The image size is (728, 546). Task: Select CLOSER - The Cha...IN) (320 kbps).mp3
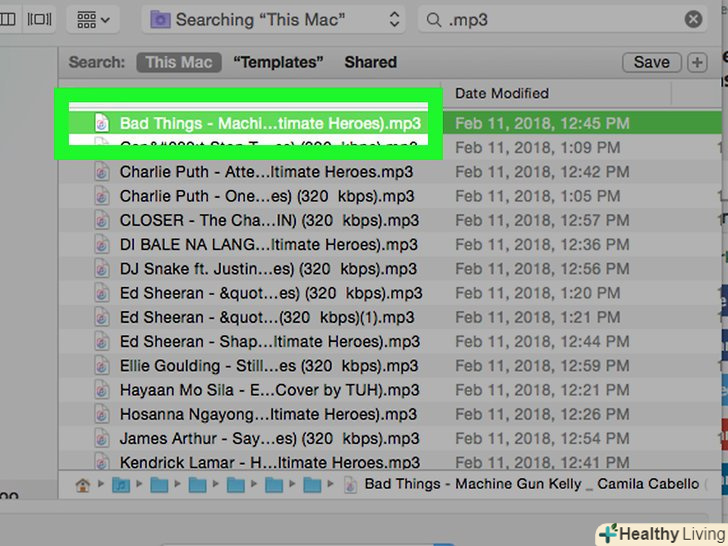[x=269, y=221]
